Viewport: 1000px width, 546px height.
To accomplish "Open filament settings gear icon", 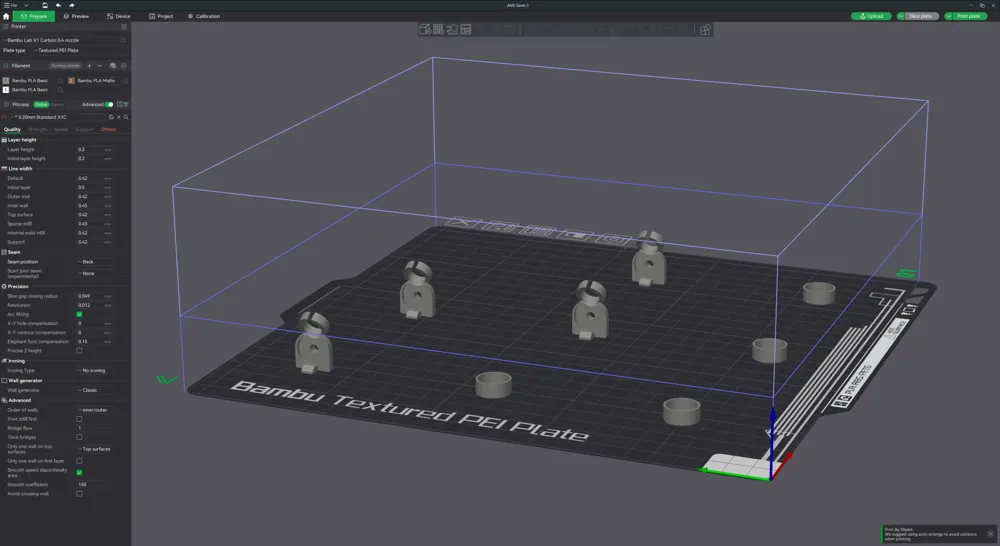I will point(124,66).
